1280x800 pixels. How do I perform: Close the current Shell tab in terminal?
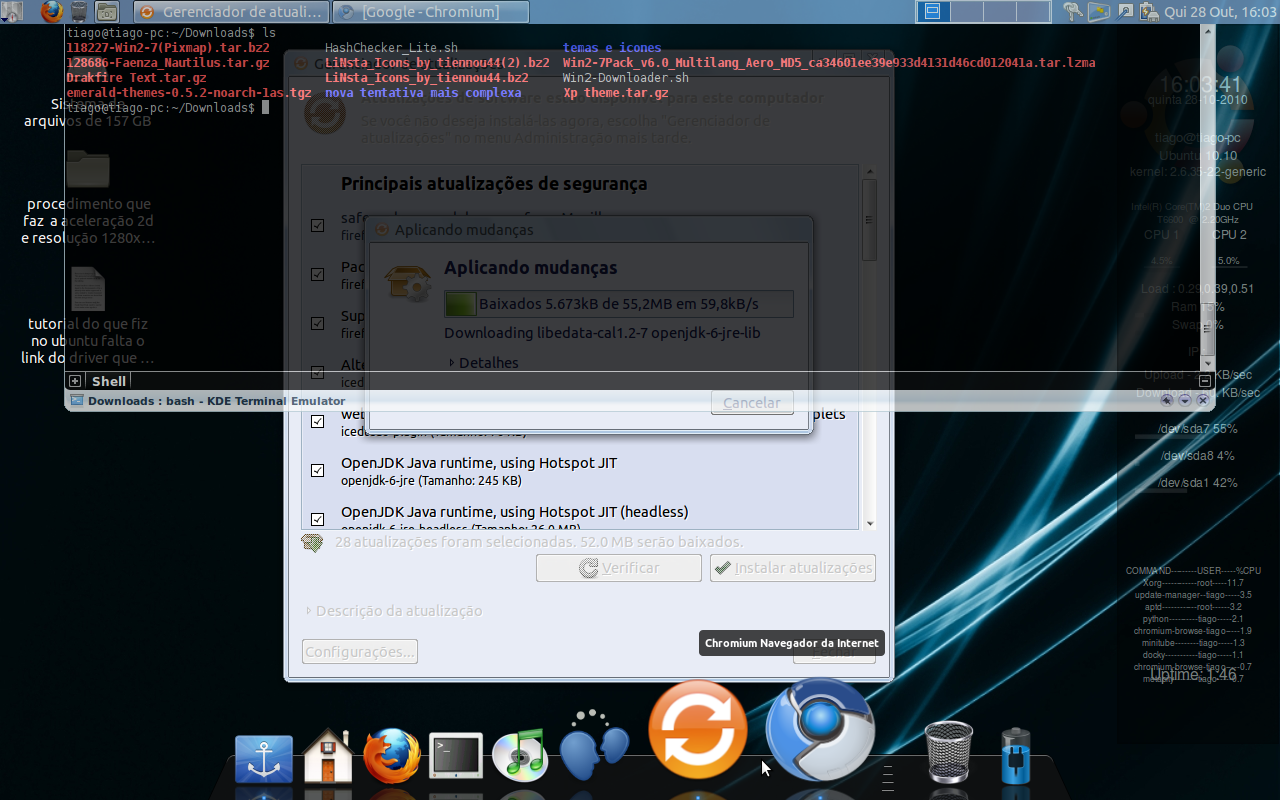(1205, 381)
